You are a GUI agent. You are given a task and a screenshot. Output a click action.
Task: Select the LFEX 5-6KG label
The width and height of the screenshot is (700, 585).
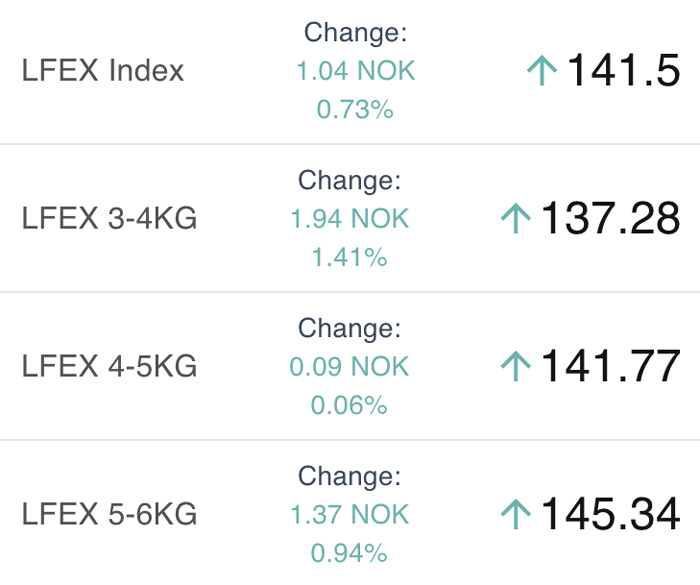[x=109, y=514]
